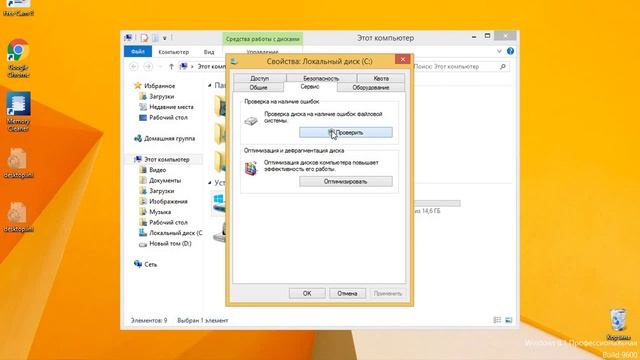Open quick access toolbar dropdown arrow
The height and width of the screenshot is (360, 640).
pyautogui.click(x=164, y=38)
